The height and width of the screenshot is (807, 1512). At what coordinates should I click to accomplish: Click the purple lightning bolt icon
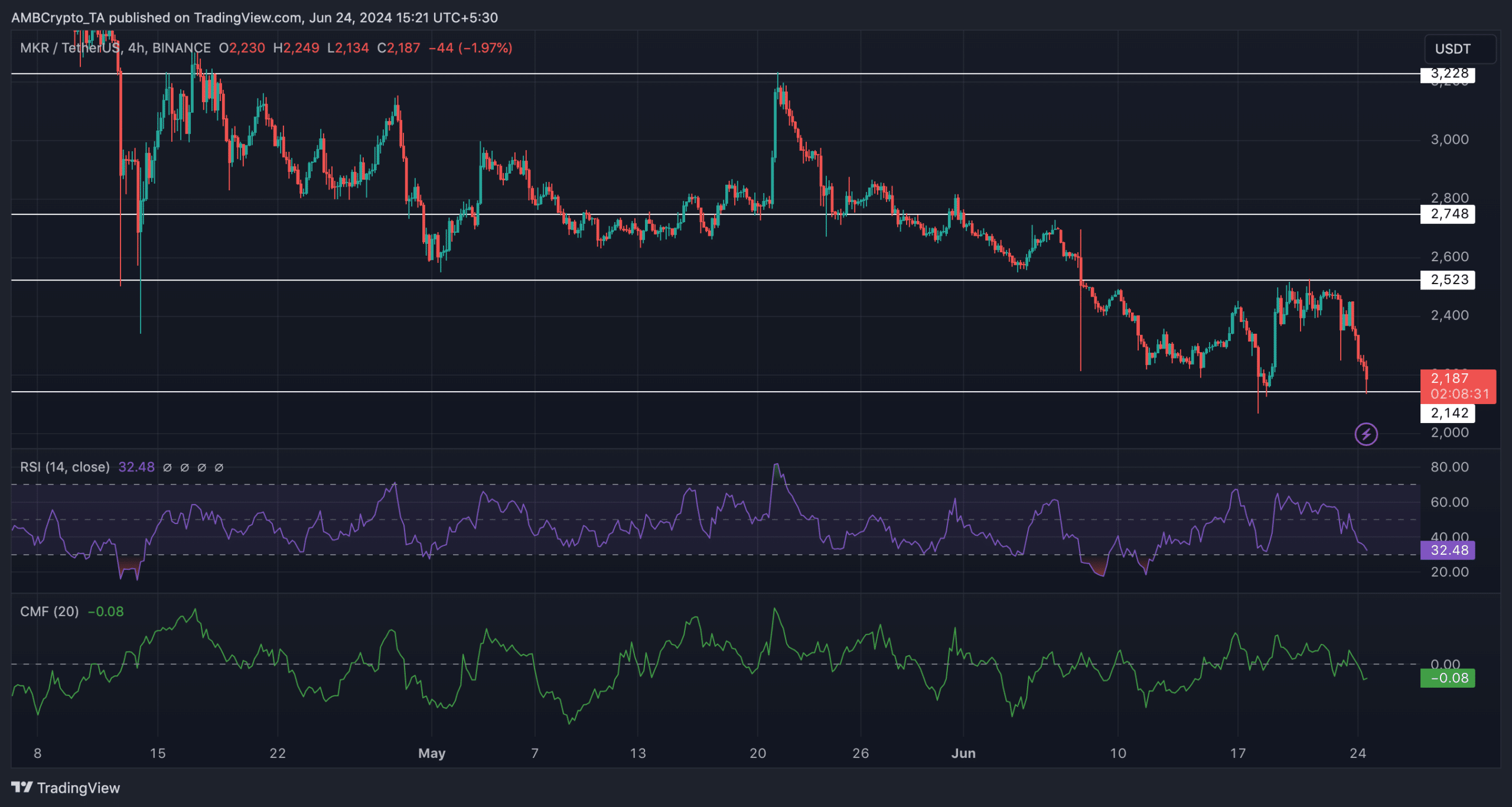[1366, 435]
